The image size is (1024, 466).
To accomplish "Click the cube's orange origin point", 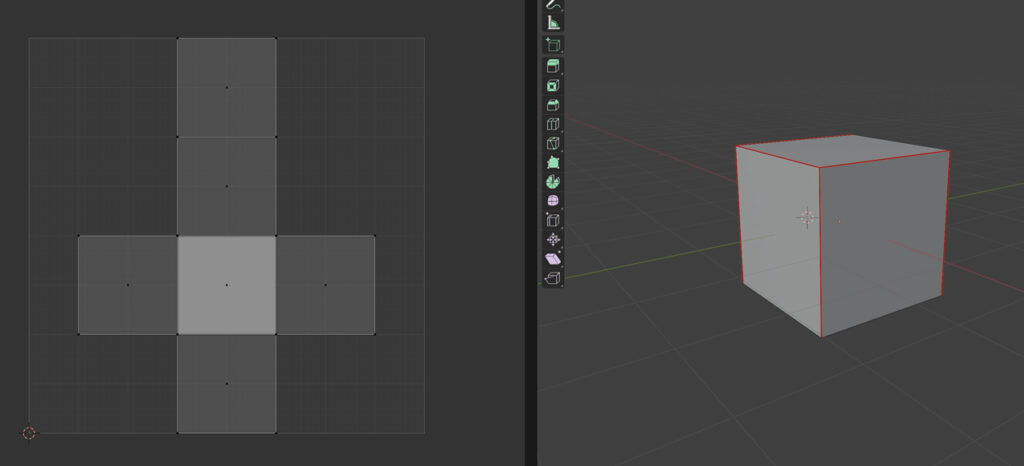I will [840, 221].
